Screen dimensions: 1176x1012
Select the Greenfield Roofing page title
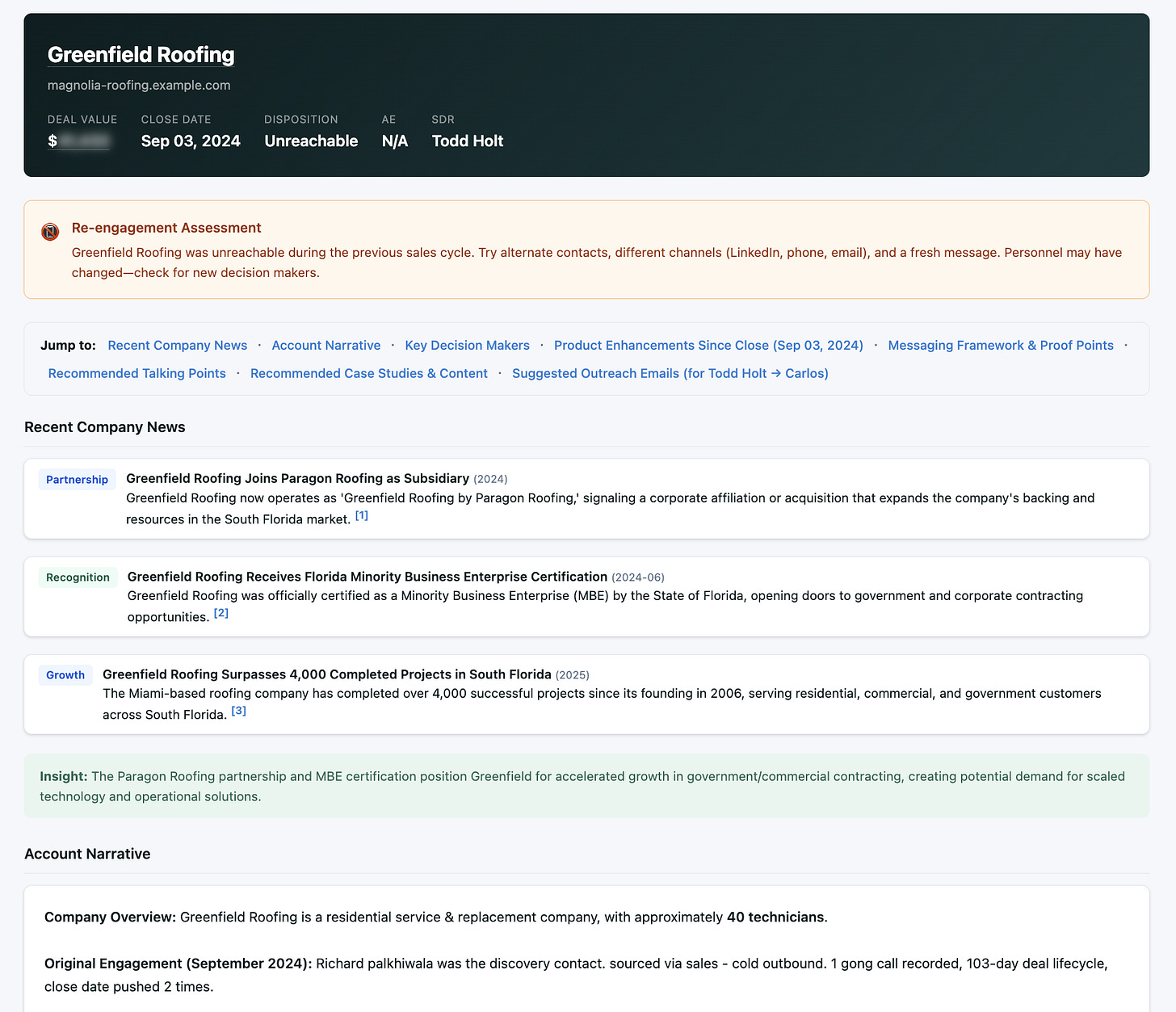(x=141, y=55)
